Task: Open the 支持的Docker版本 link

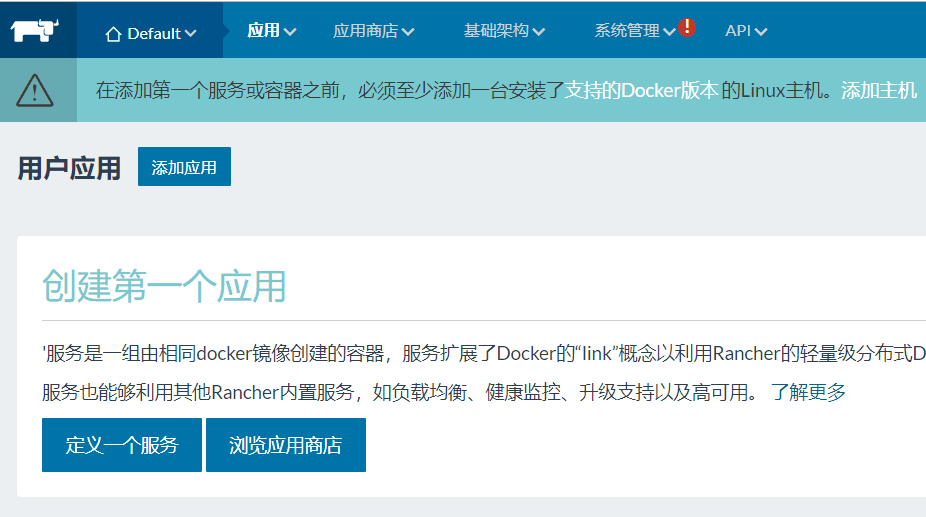Action: tap(641, 90)
